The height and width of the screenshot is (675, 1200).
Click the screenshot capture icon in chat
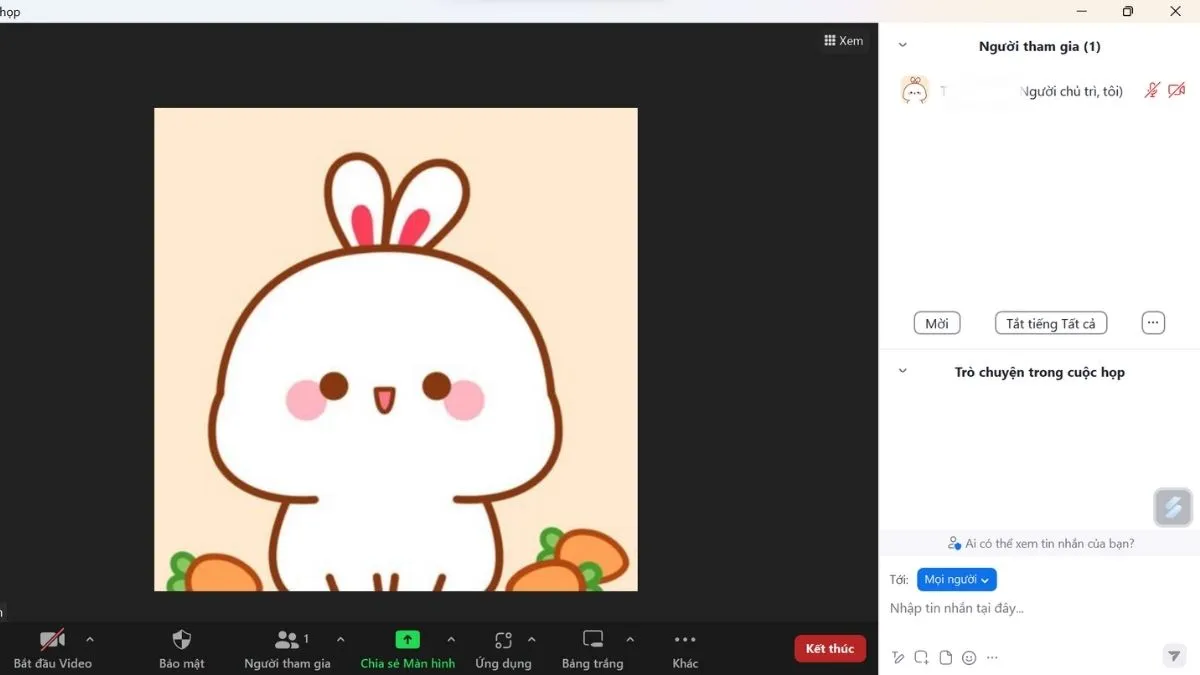point(921,657)
